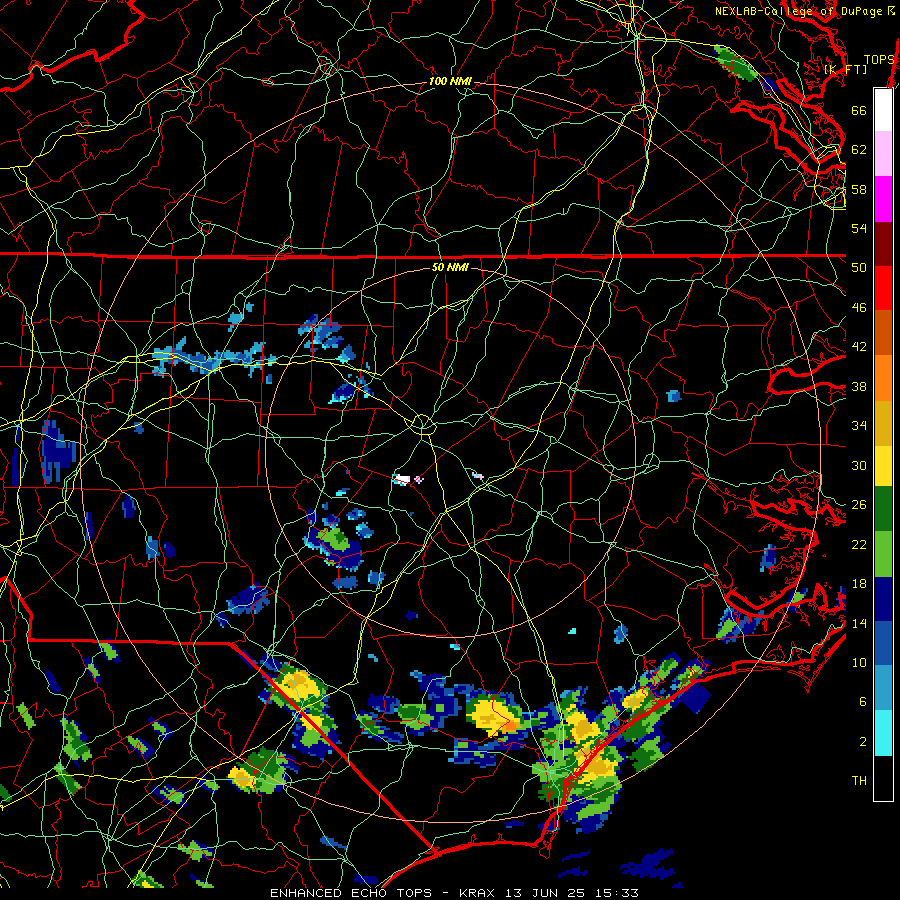Click the 66 legend value

[859, 110]
